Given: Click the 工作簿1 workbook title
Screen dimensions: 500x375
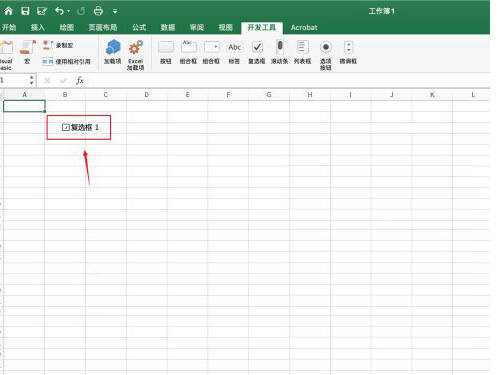Looking at the screenshot, I should pos(381,11).
